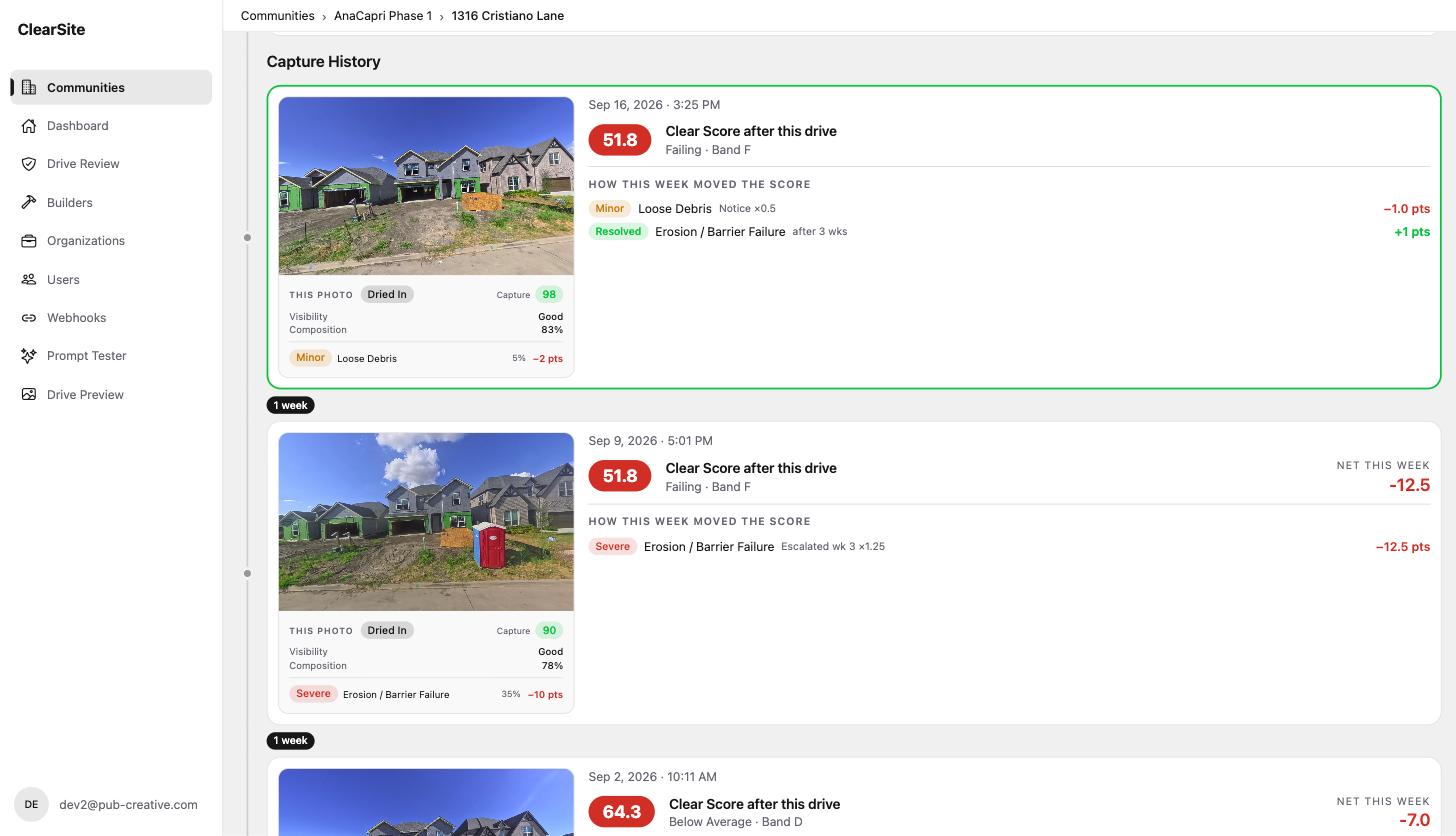Click the Users people icon
Screen dimensions: 1456x836
(29, 280)
